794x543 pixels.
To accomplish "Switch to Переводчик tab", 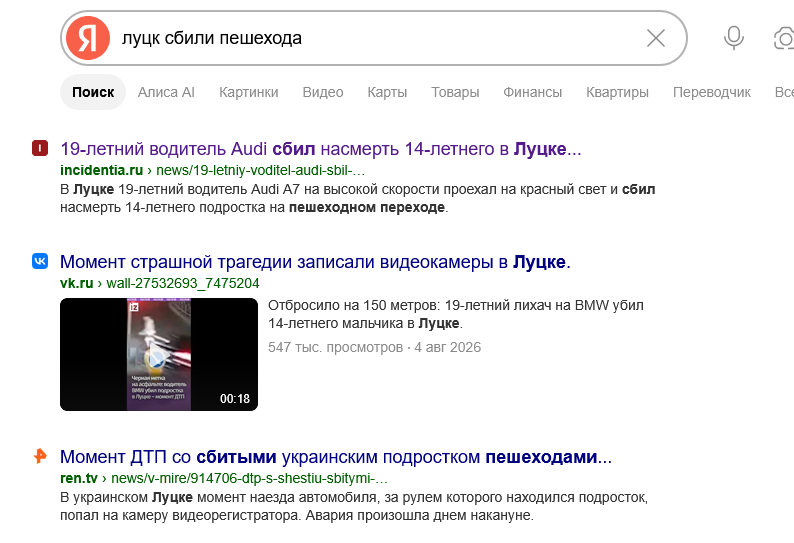I will (711, 92).
